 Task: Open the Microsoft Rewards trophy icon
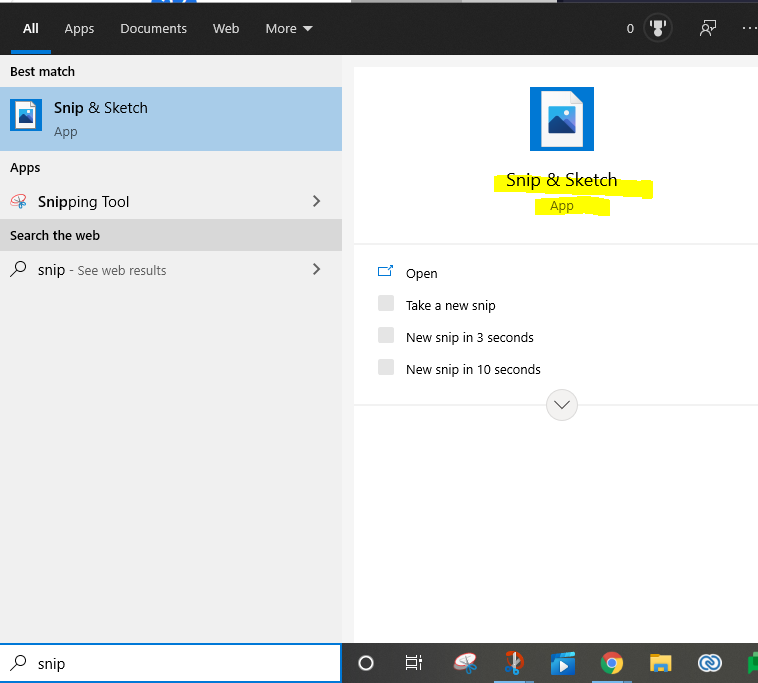pos(657,29)
